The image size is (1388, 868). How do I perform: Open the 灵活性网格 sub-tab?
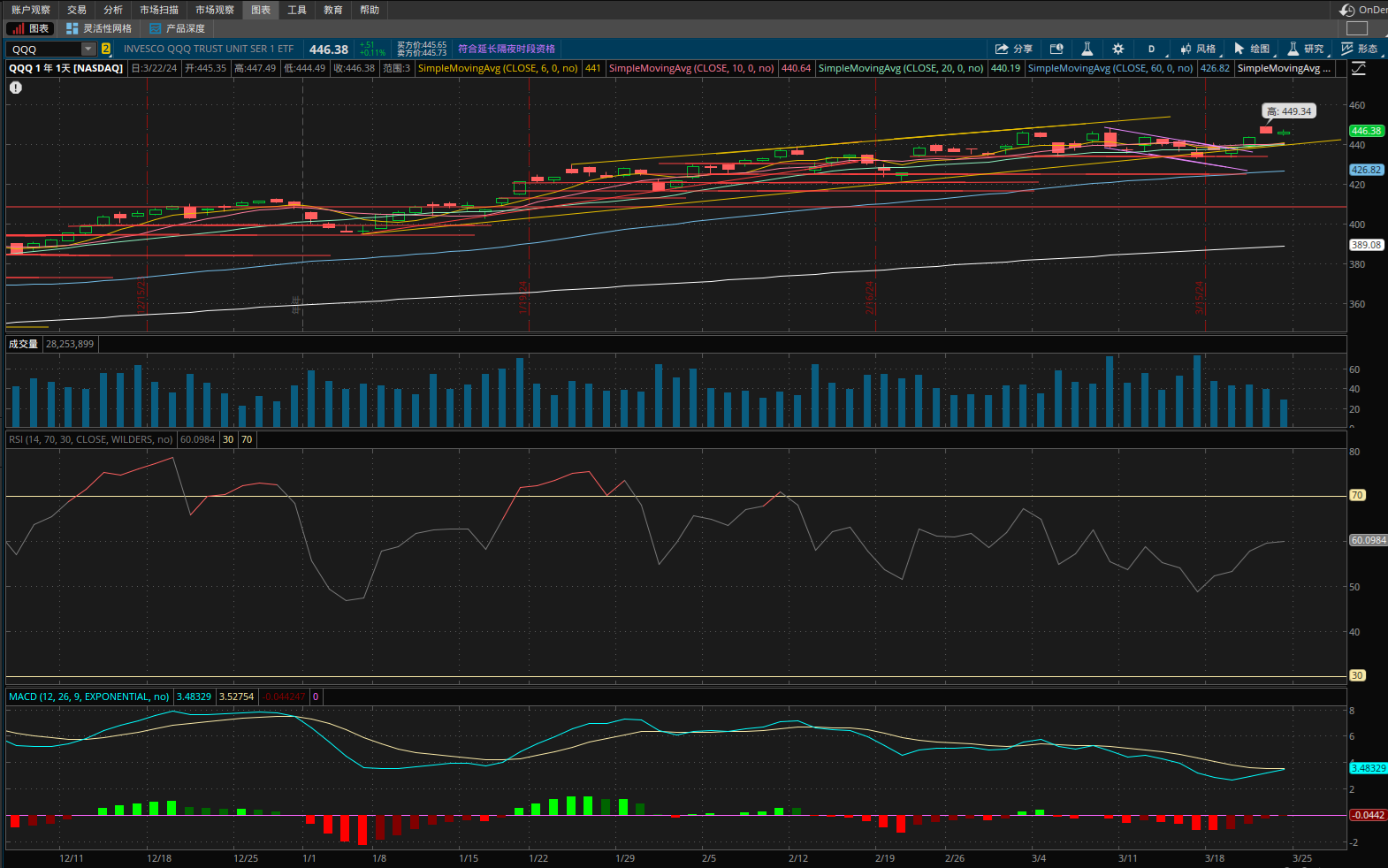(99, 28)
